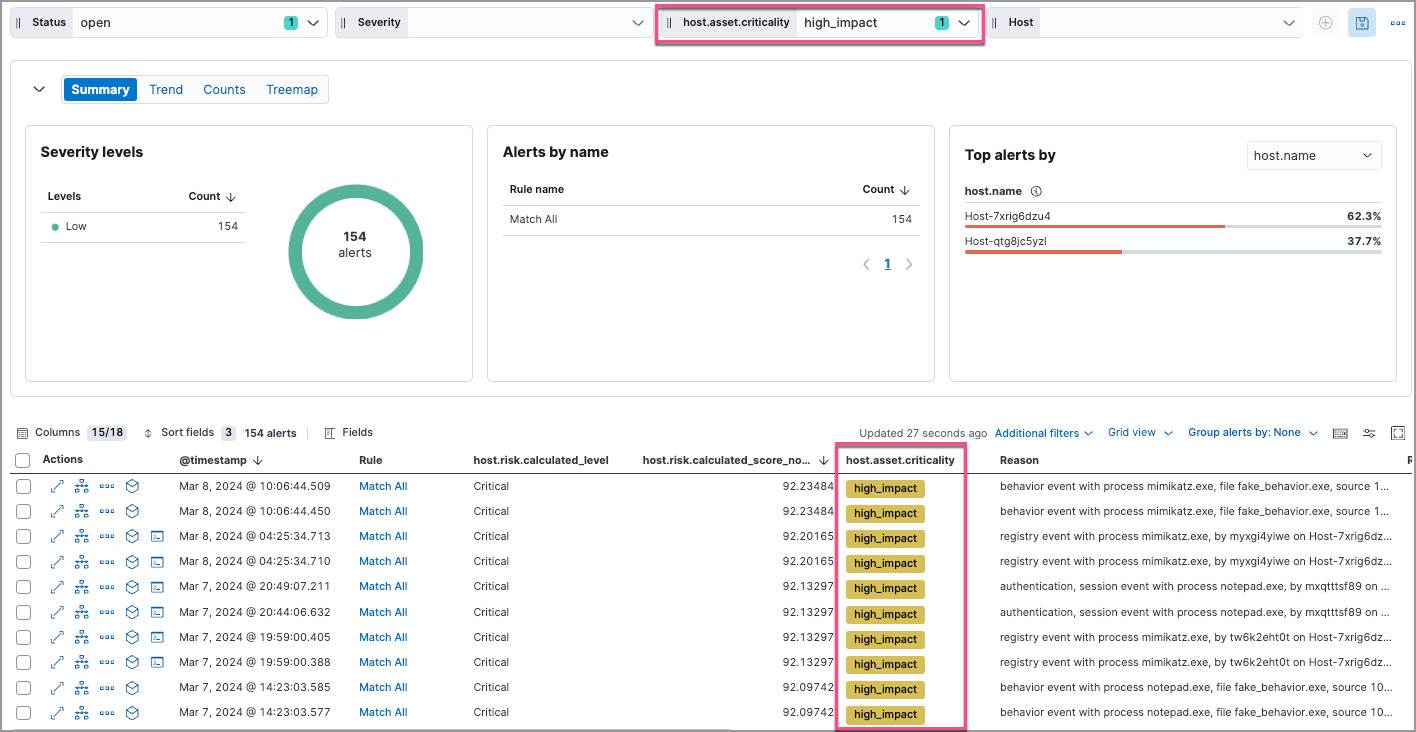The width and height of the screenshot is (1416, 732).
Task: Collapse the Summary section with its chevron
Action: (x=39, y=88)
